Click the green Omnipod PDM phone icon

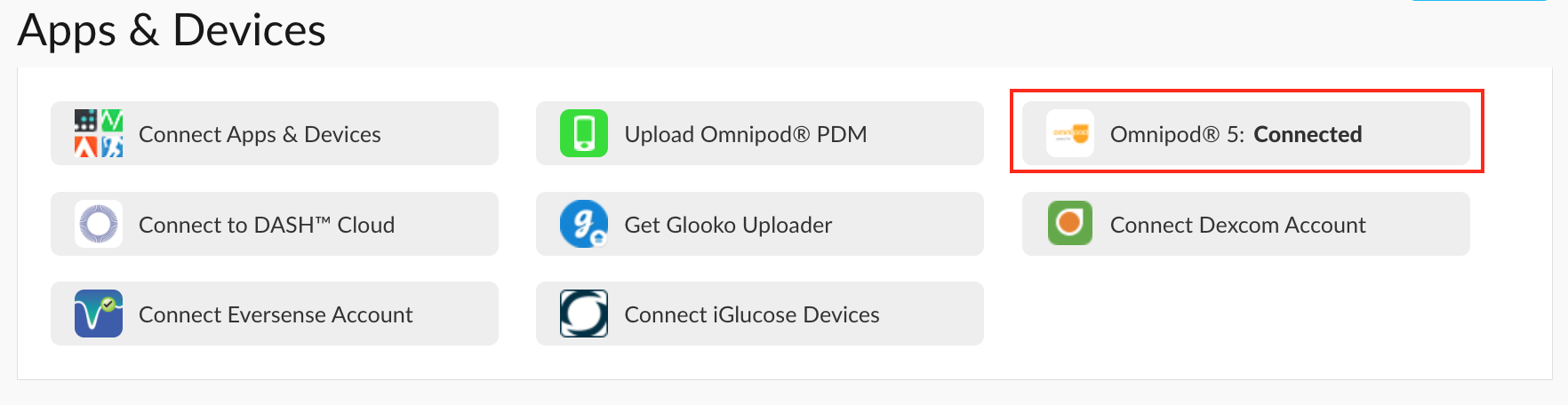point(584,133)
